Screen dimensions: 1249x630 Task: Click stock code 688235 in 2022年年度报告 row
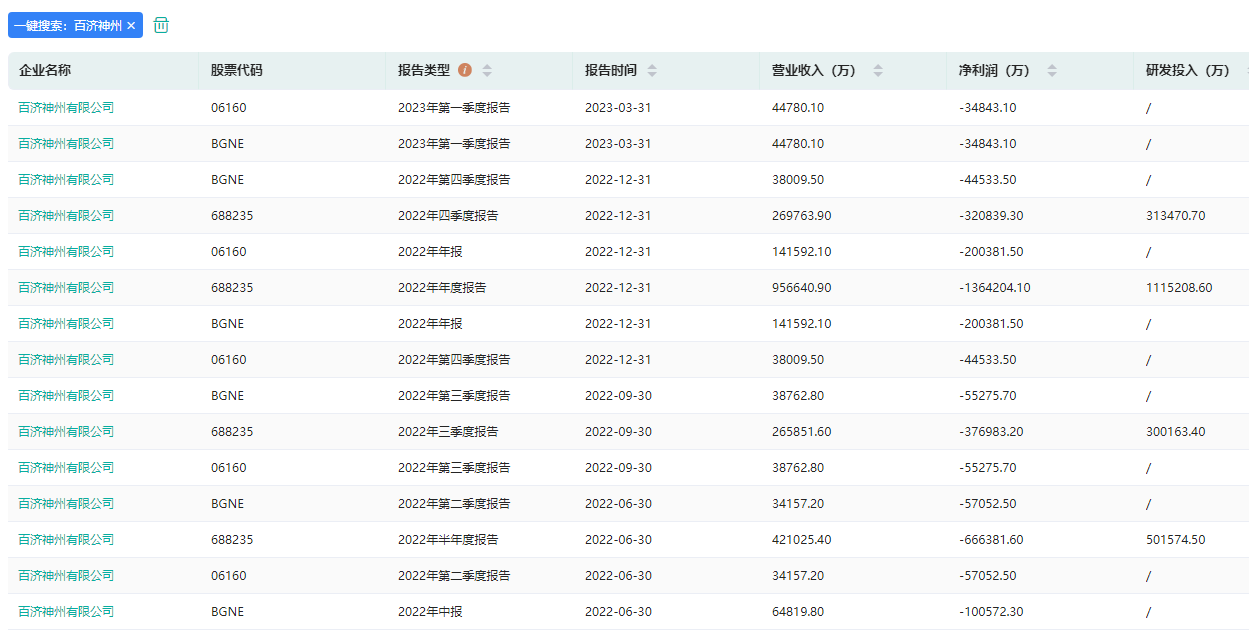[x=232, y=287]
